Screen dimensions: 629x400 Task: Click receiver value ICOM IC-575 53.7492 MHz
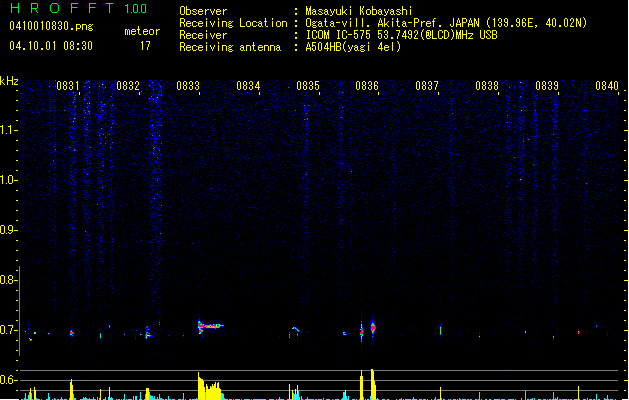(x=401, y=35)
